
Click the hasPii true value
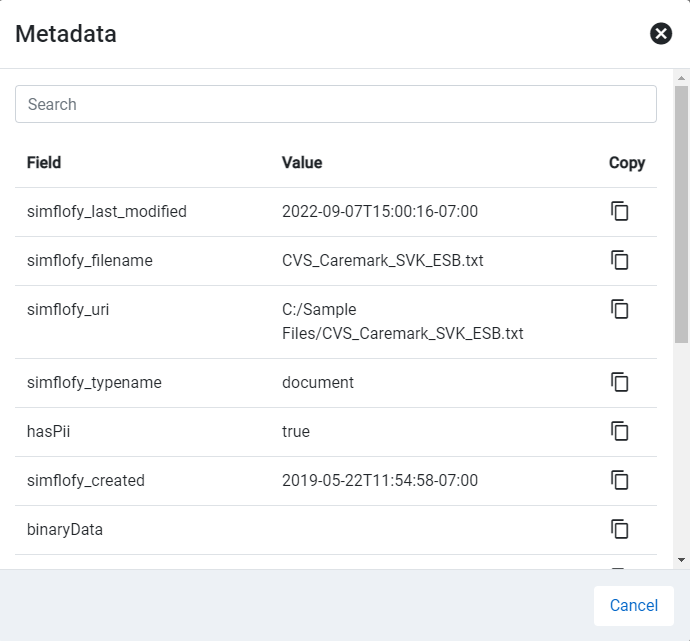click(x=296, y=431)
